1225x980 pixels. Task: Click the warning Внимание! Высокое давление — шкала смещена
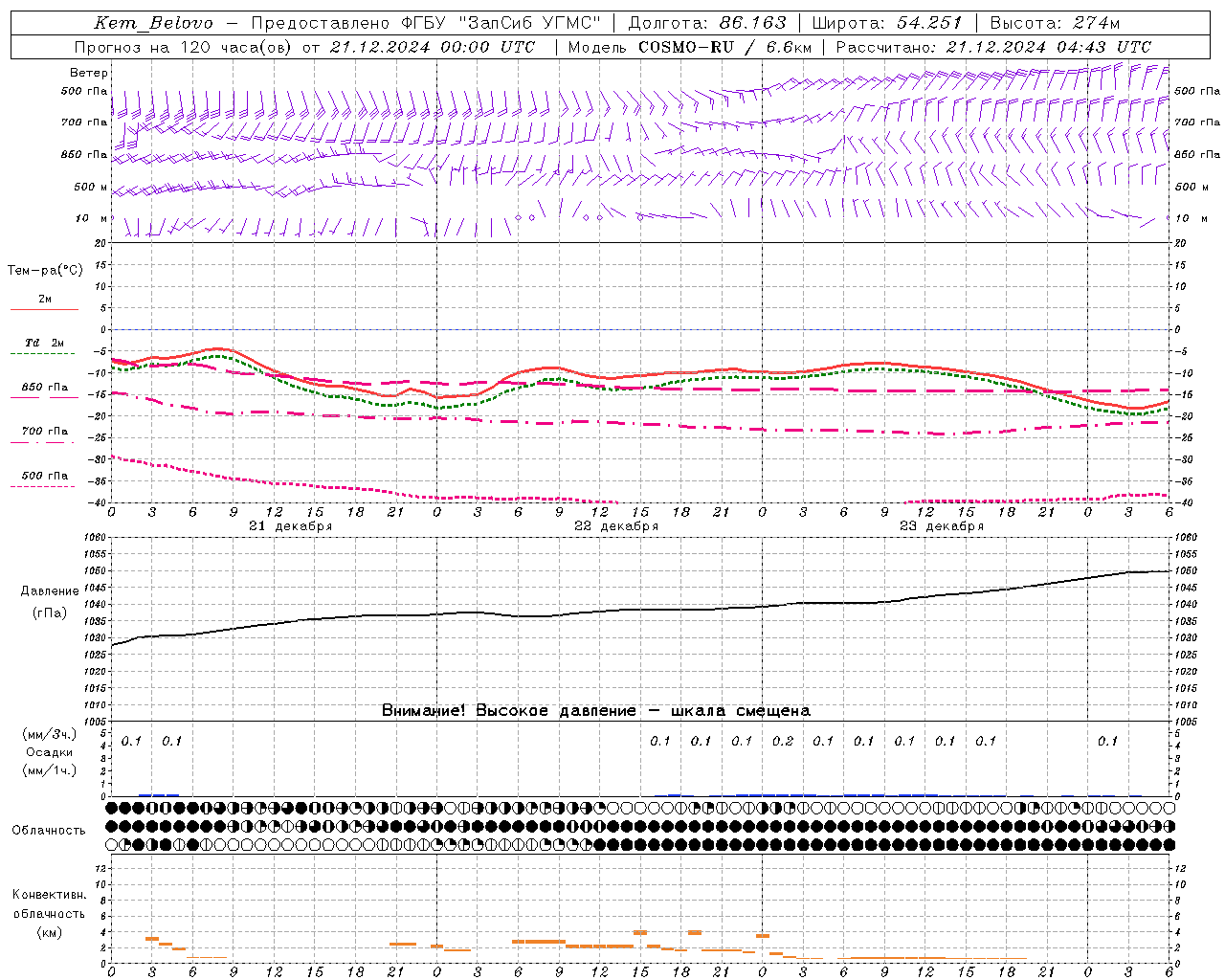(596, 710)
